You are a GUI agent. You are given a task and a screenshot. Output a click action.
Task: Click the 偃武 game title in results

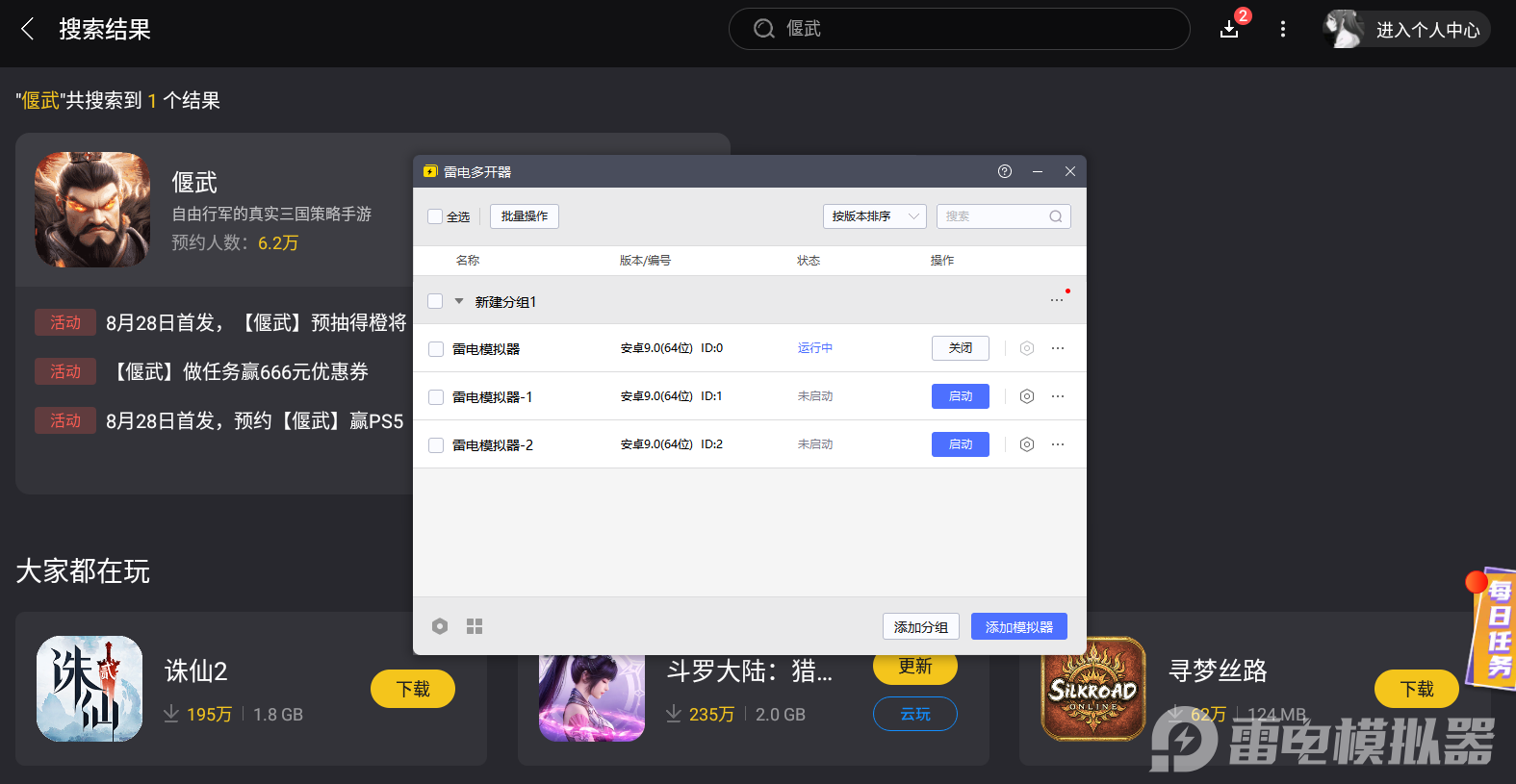click(x=194, y=182)
